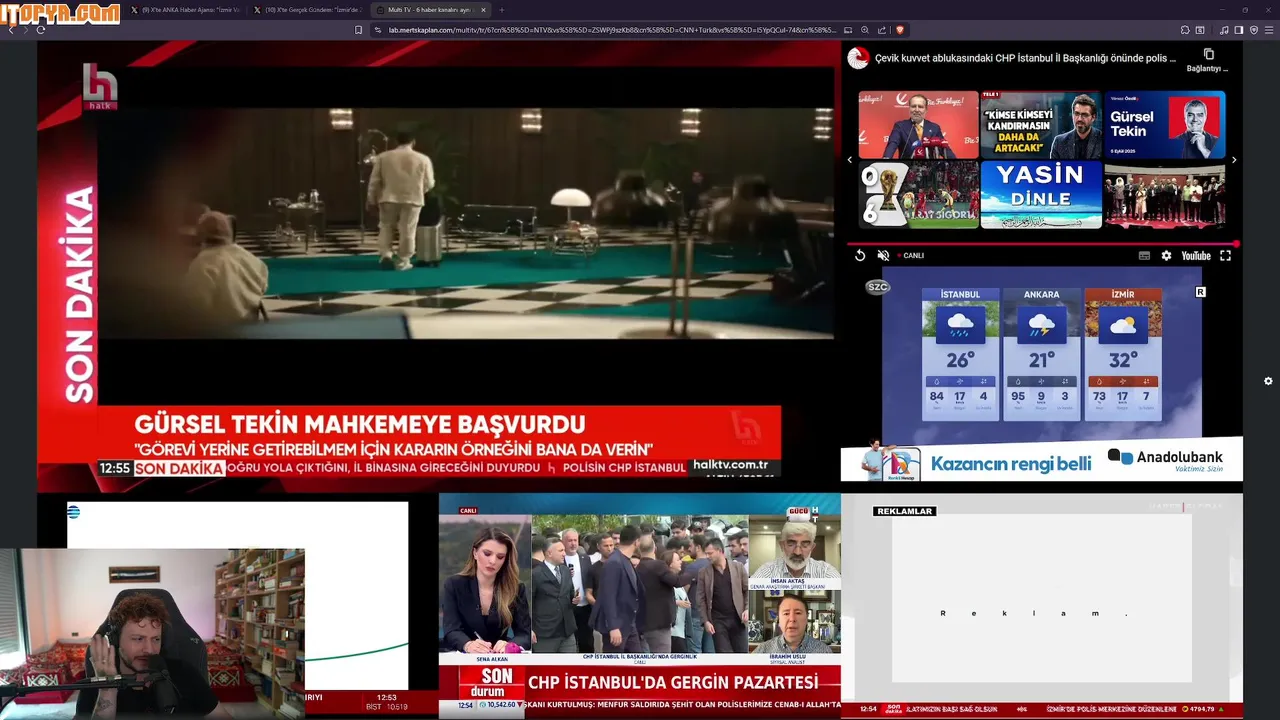Select the Multi TV tab
1280x720 pixels.
428,10
